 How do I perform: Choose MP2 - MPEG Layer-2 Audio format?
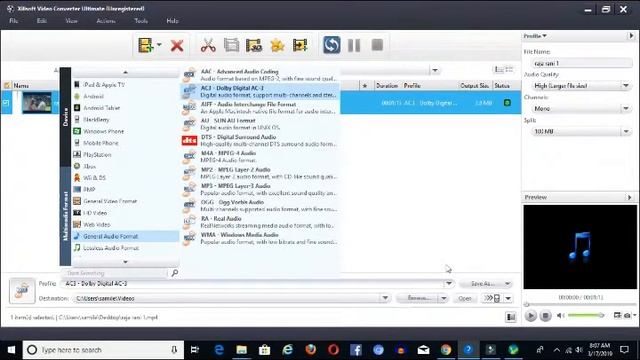coord(260,173)
